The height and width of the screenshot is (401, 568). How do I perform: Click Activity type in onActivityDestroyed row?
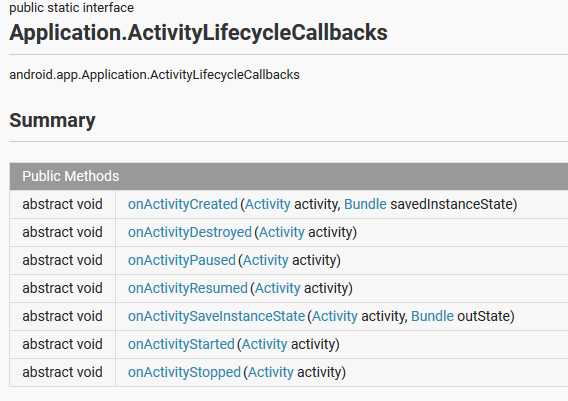click(282, 232)
